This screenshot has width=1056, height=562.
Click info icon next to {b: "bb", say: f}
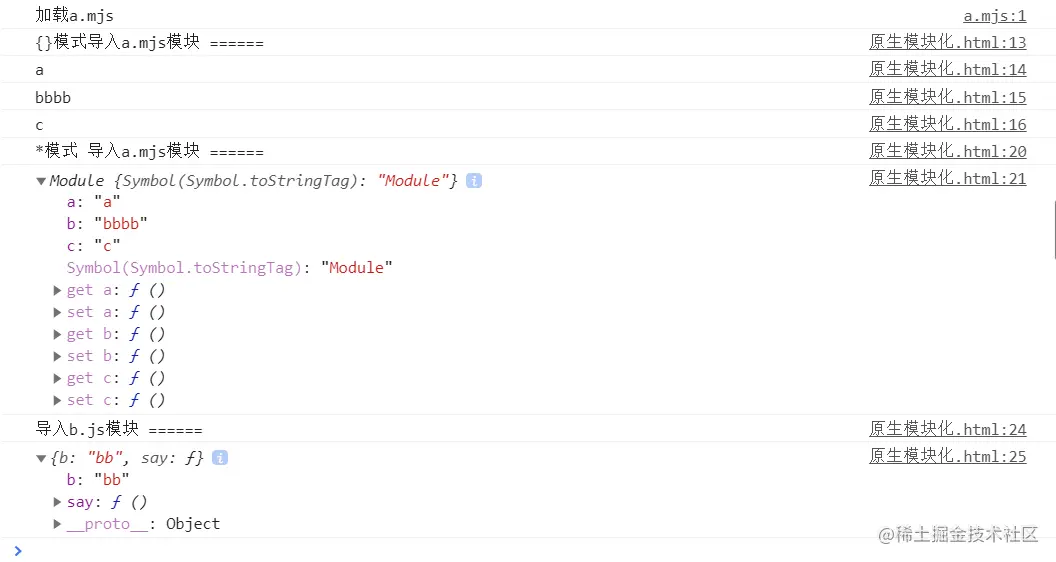coord(220,458)
